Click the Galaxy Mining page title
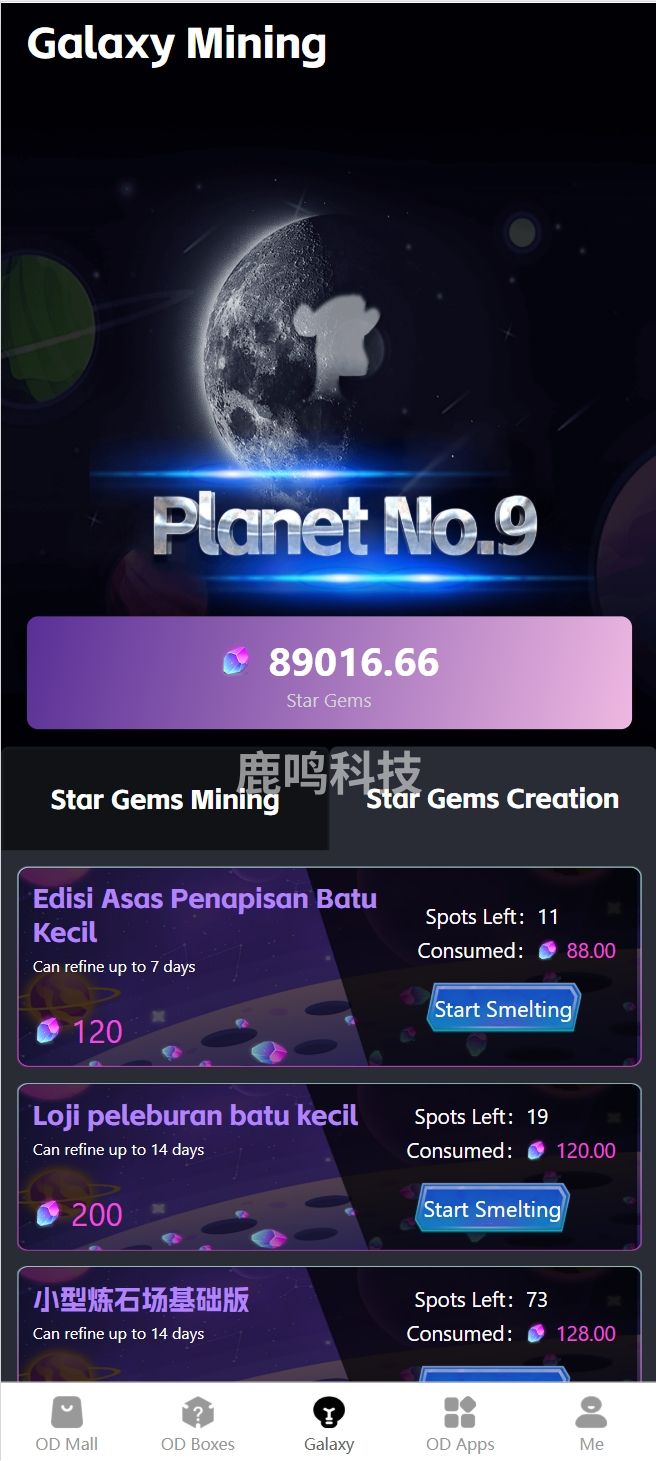Screen dimensions: 656x1461 [177, 44]
